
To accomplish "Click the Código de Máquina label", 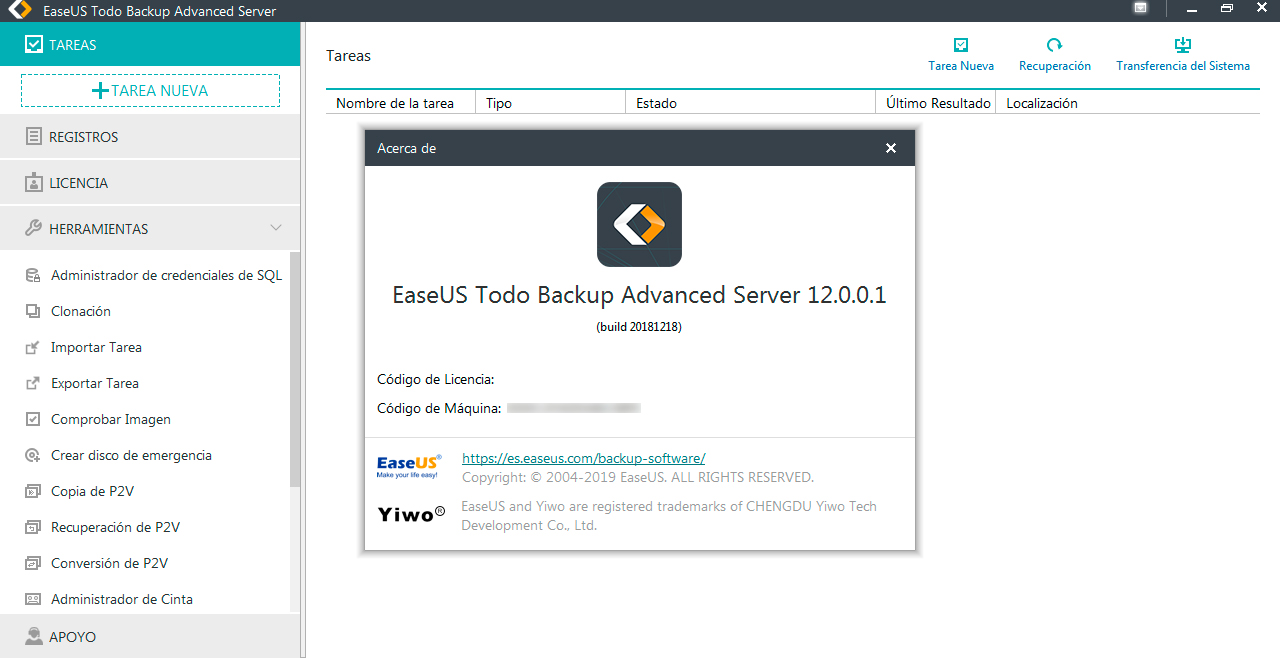I will pos(439,408).
